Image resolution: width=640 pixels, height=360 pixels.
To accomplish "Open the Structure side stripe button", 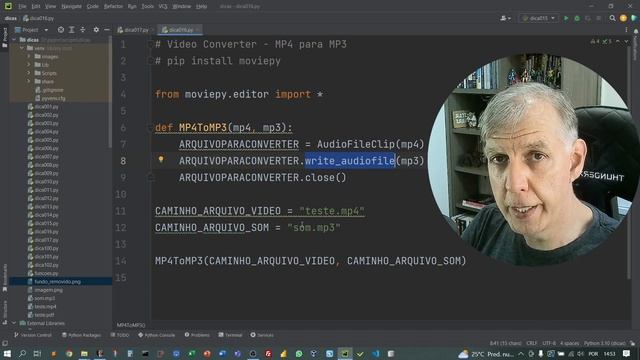I will 4,312.
